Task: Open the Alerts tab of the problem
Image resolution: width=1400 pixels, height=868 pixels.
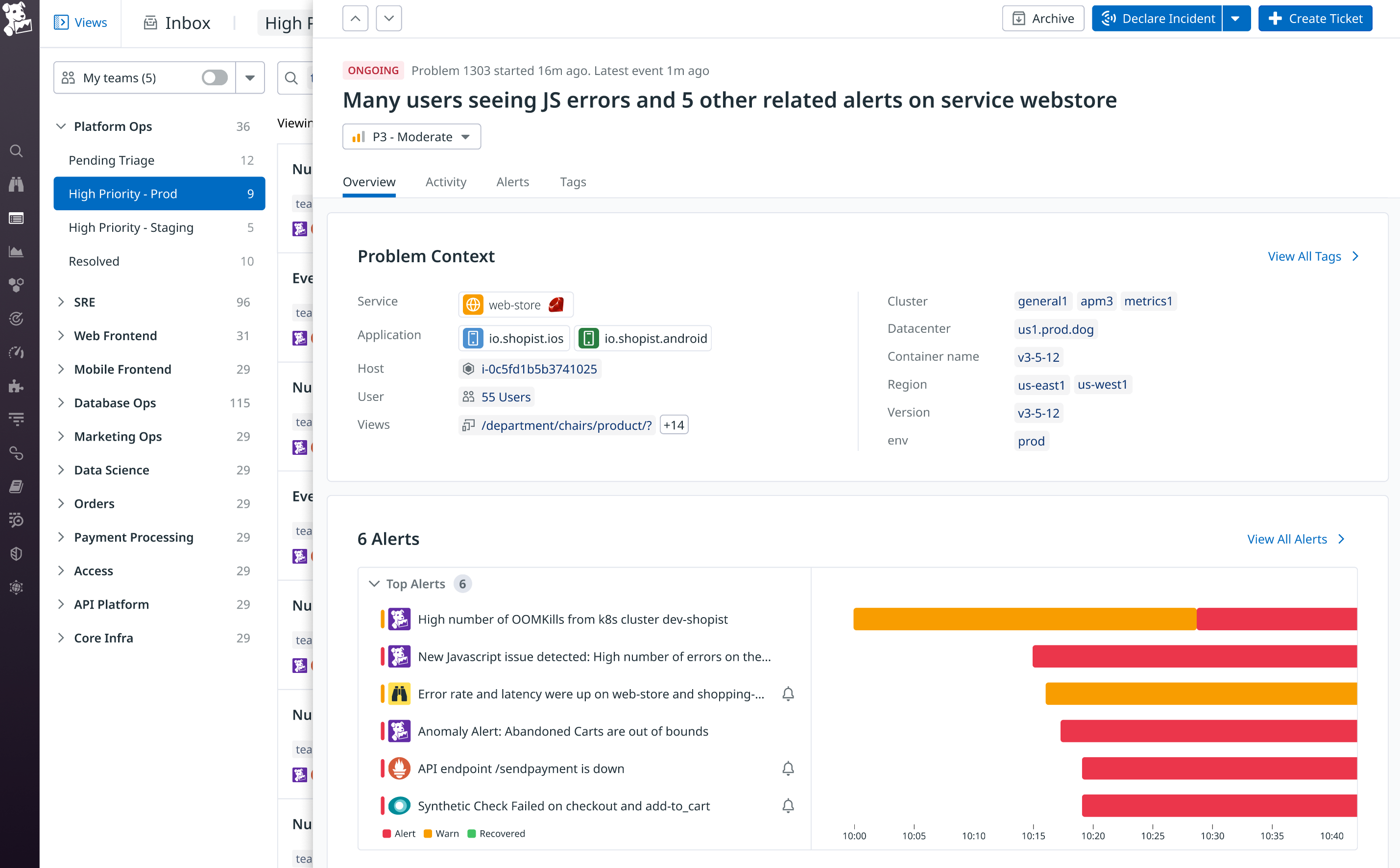Action: [x=512, y=182]
